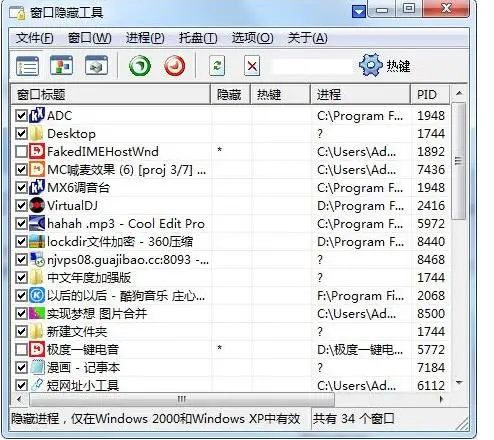Uncheck the MC喊麦效果 checkbox

(x=21, y=169)
